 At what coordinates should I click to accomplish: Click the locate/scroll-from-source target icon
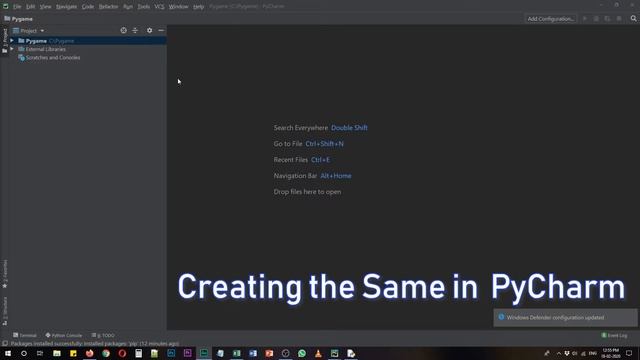(123, 30)
